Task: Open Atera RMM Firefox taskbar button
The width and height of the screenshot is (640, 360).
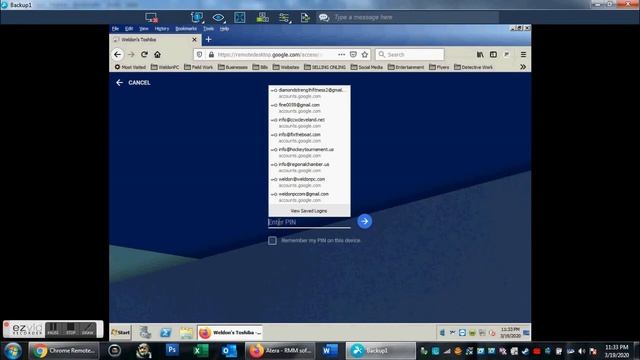Action: 281,351
